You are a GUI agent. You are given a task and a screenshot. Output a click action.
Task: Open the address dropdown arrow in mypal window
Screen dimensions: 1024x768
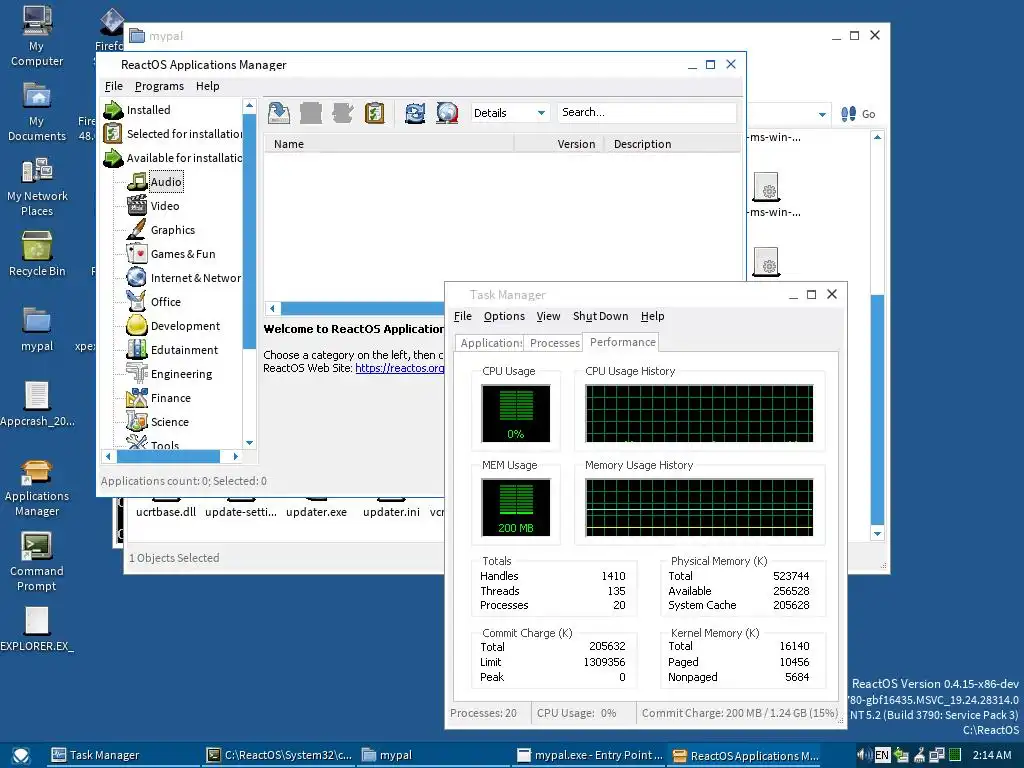(822, 114)
